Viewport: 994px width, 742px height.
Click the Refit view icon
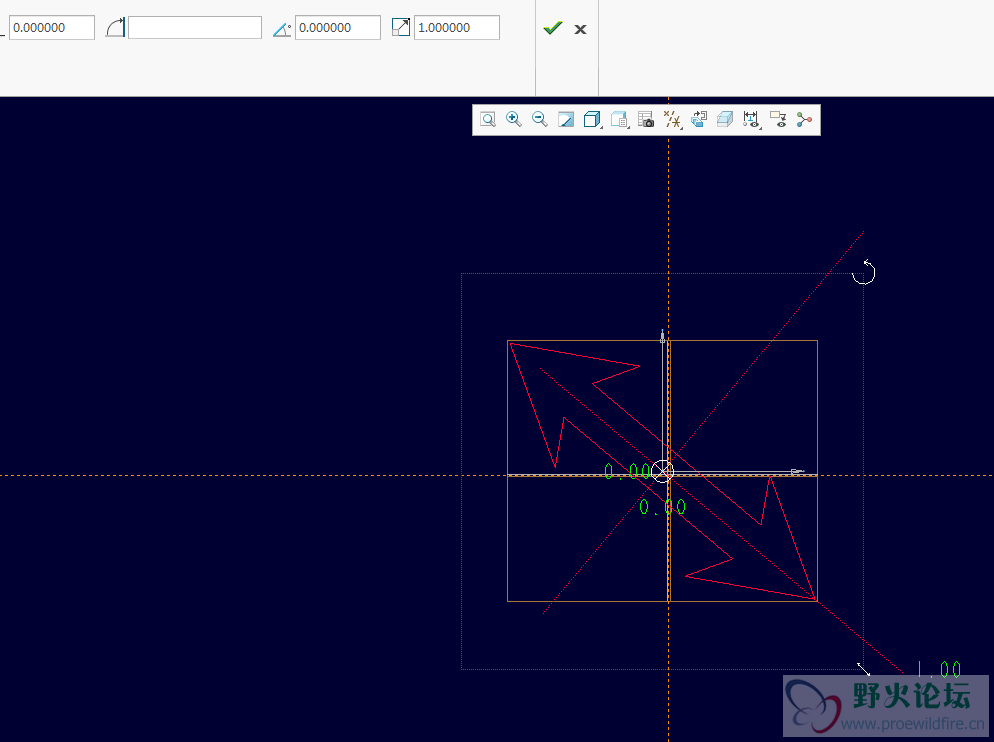tap(488, 120)
